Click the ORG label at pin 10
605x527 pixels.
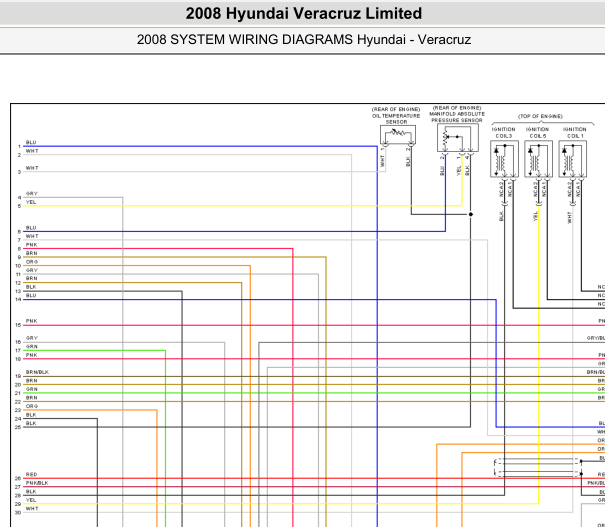pyautogui.click(x=32, y=262)
